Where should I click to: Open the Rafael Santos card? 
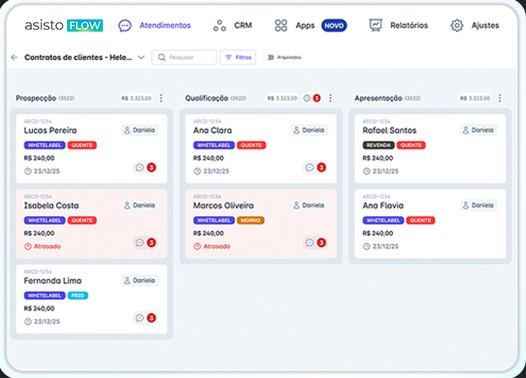(430, 149)
